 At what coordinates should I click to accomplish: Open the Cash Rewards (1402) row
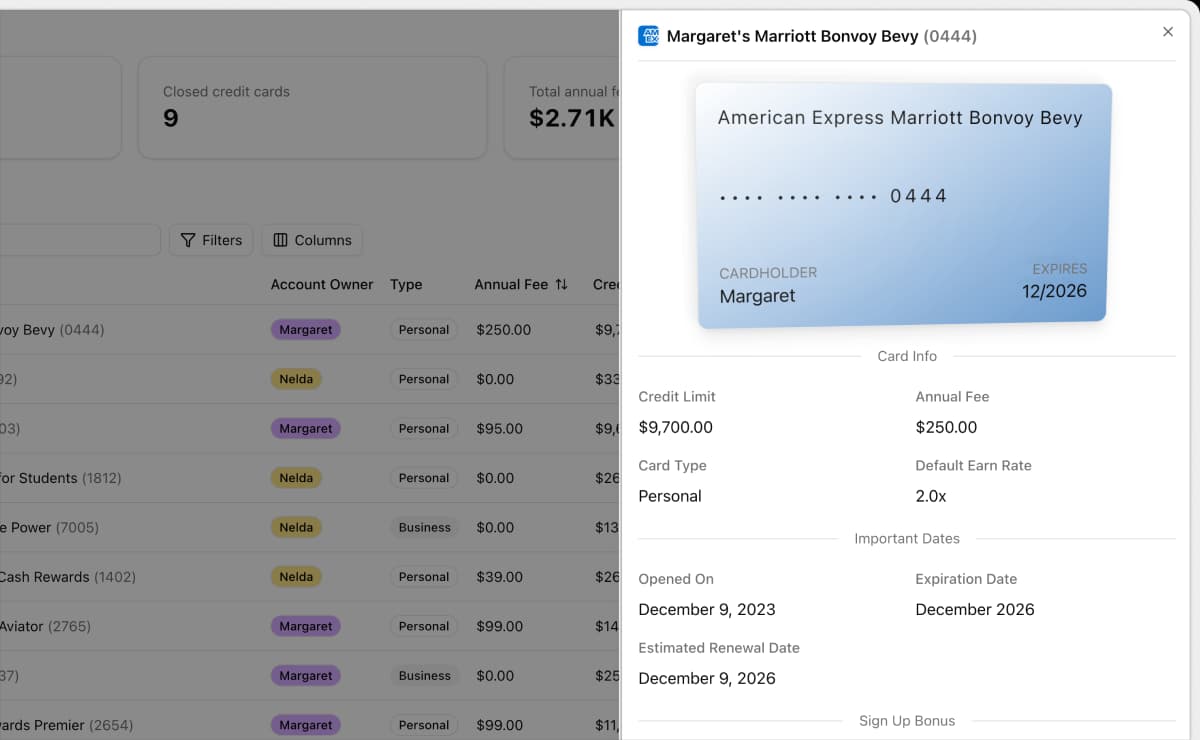click(310, 577)
